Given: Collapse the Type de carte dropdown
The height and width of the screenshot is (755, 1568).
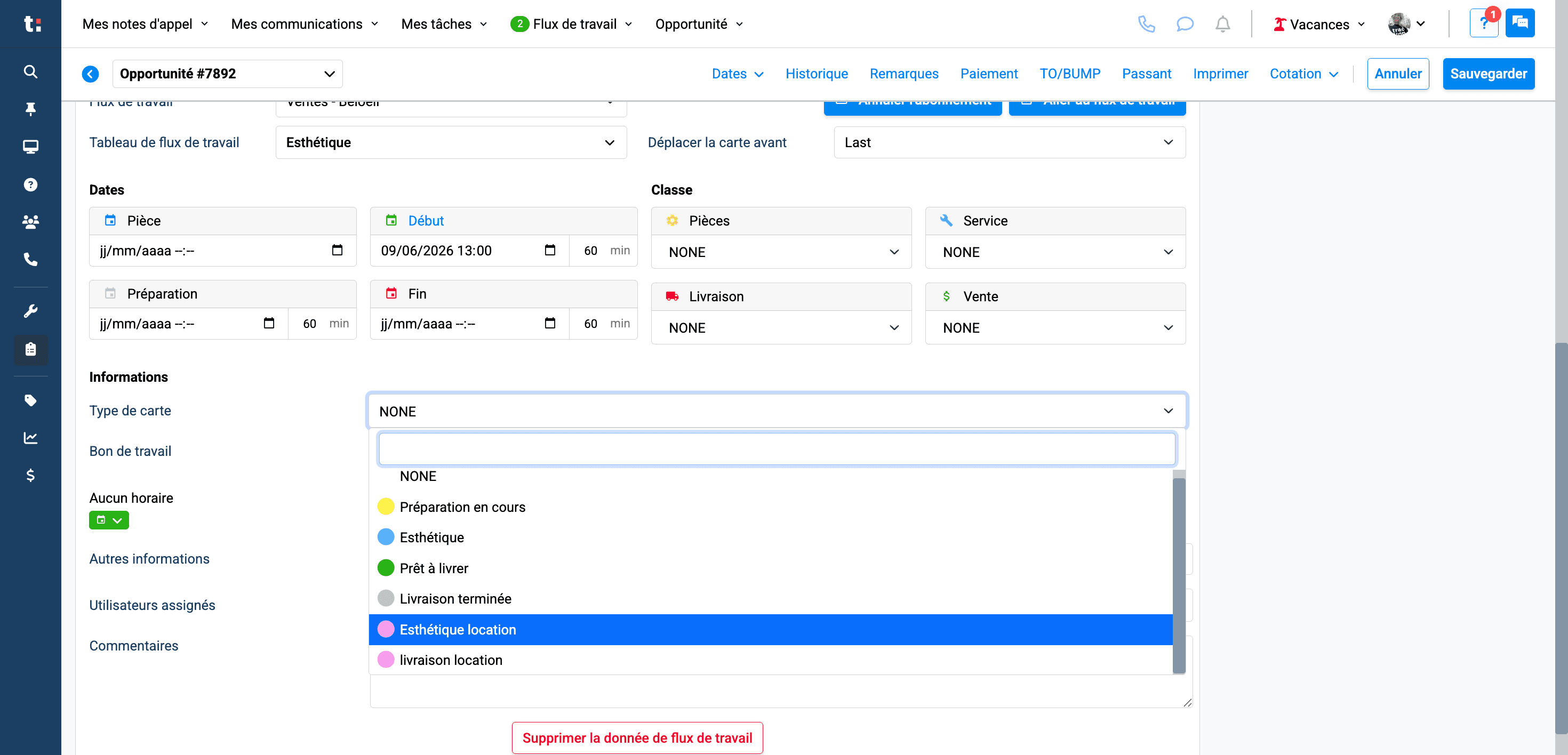Looking at the screenshot, I should (777, 411).
